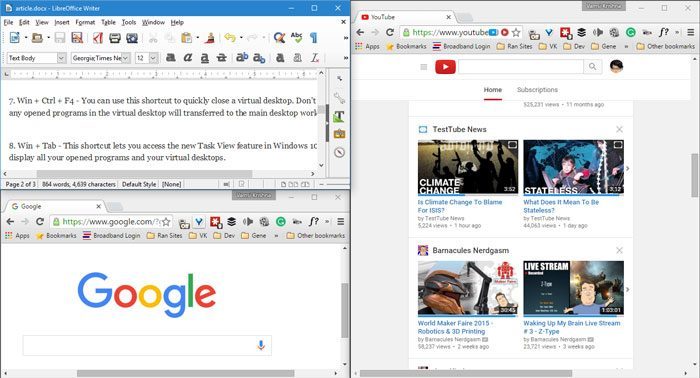The width and height of the screenshot is (700, 378).
Task: Toggle Bold formatting in Writer
Action: (171, 58)
